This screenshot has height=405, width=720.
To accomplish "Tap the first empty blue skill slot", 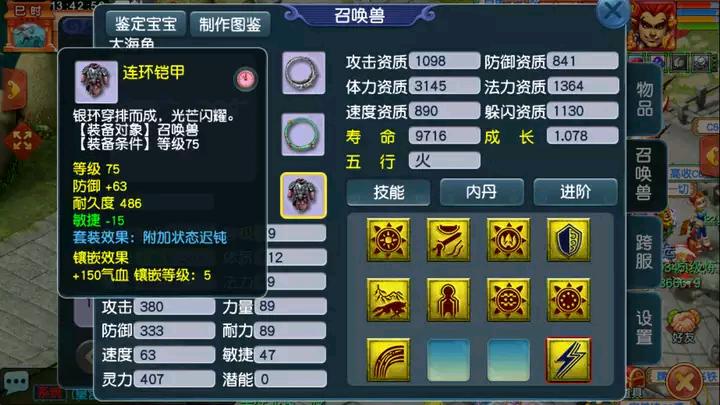I will click(x=448, y=360).
